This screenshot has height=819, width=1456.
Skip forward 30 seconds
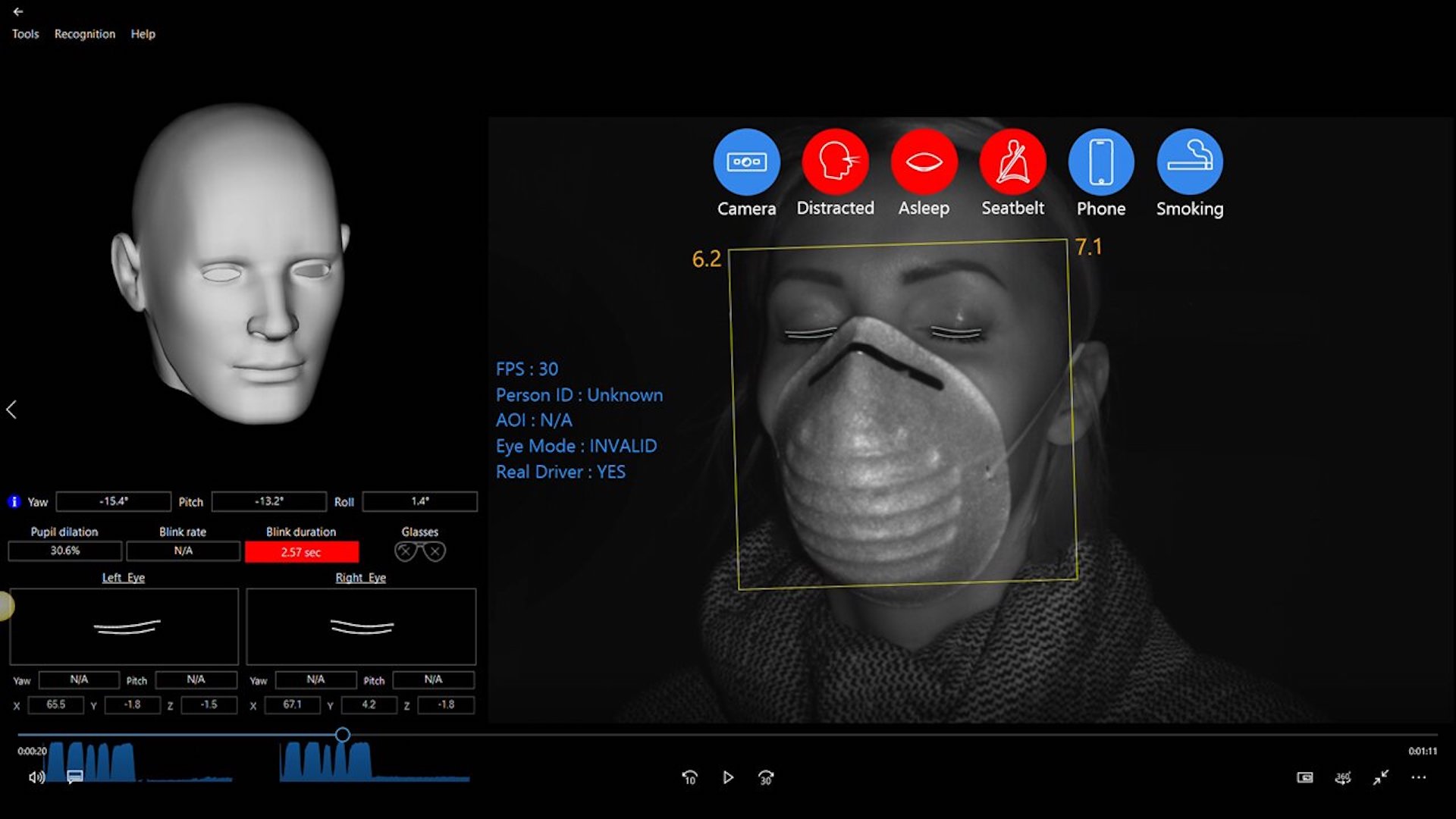pos(766,777)
